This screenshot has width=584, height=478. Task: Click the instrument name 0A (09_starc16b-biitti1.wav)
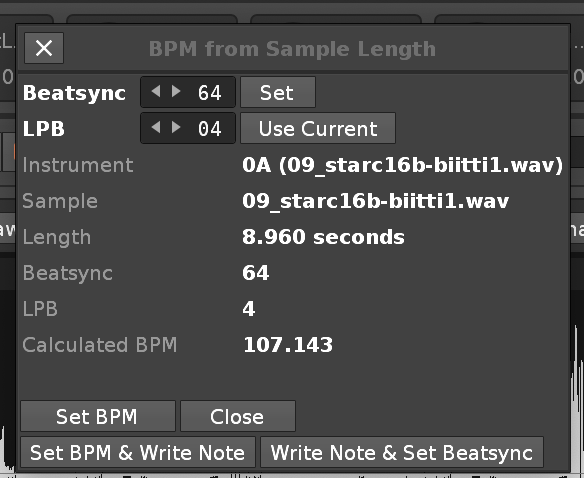point(402,165)
